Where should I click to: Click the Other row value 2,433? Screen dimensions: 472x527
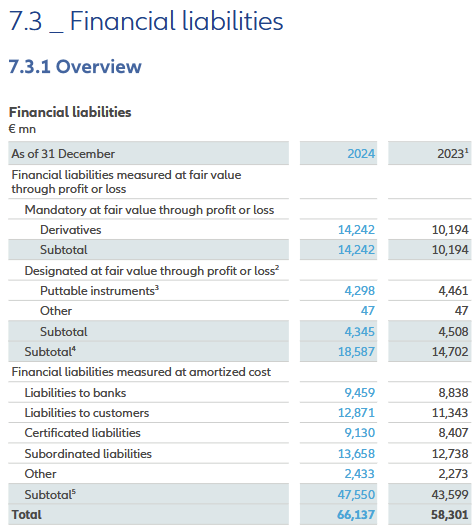pyautogui.click(x=359, y=474)
